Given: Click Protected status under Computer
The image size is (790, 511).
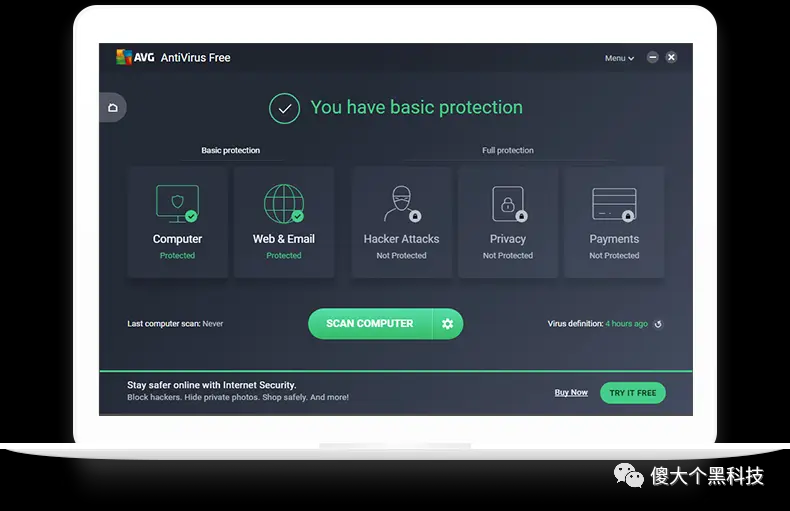Looking at the screenshot, I should pyautogui.click(x=177, y=256).
